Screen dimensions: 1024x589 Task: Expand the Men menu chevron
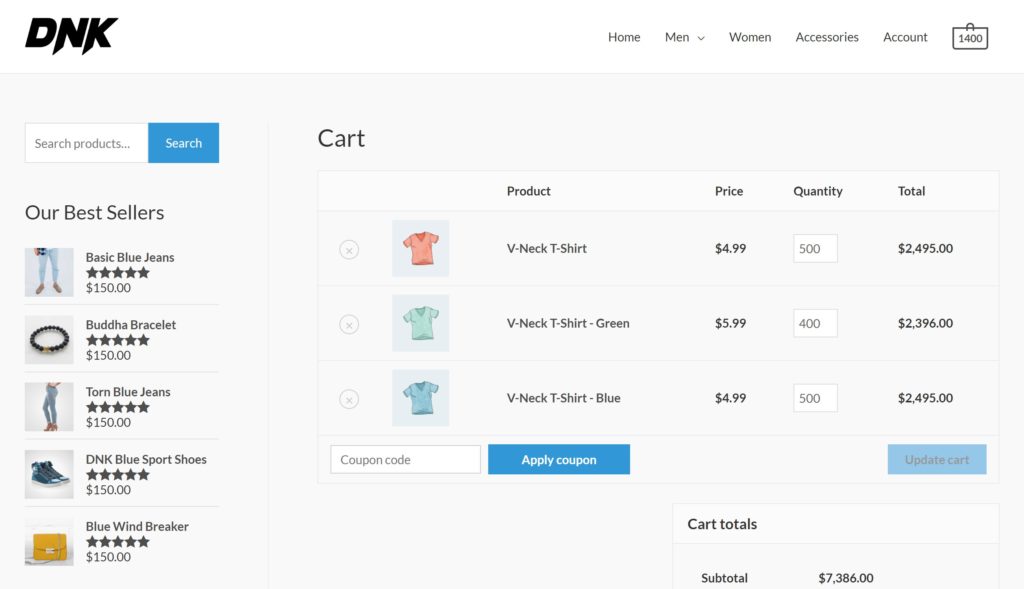tap(701, 38)
